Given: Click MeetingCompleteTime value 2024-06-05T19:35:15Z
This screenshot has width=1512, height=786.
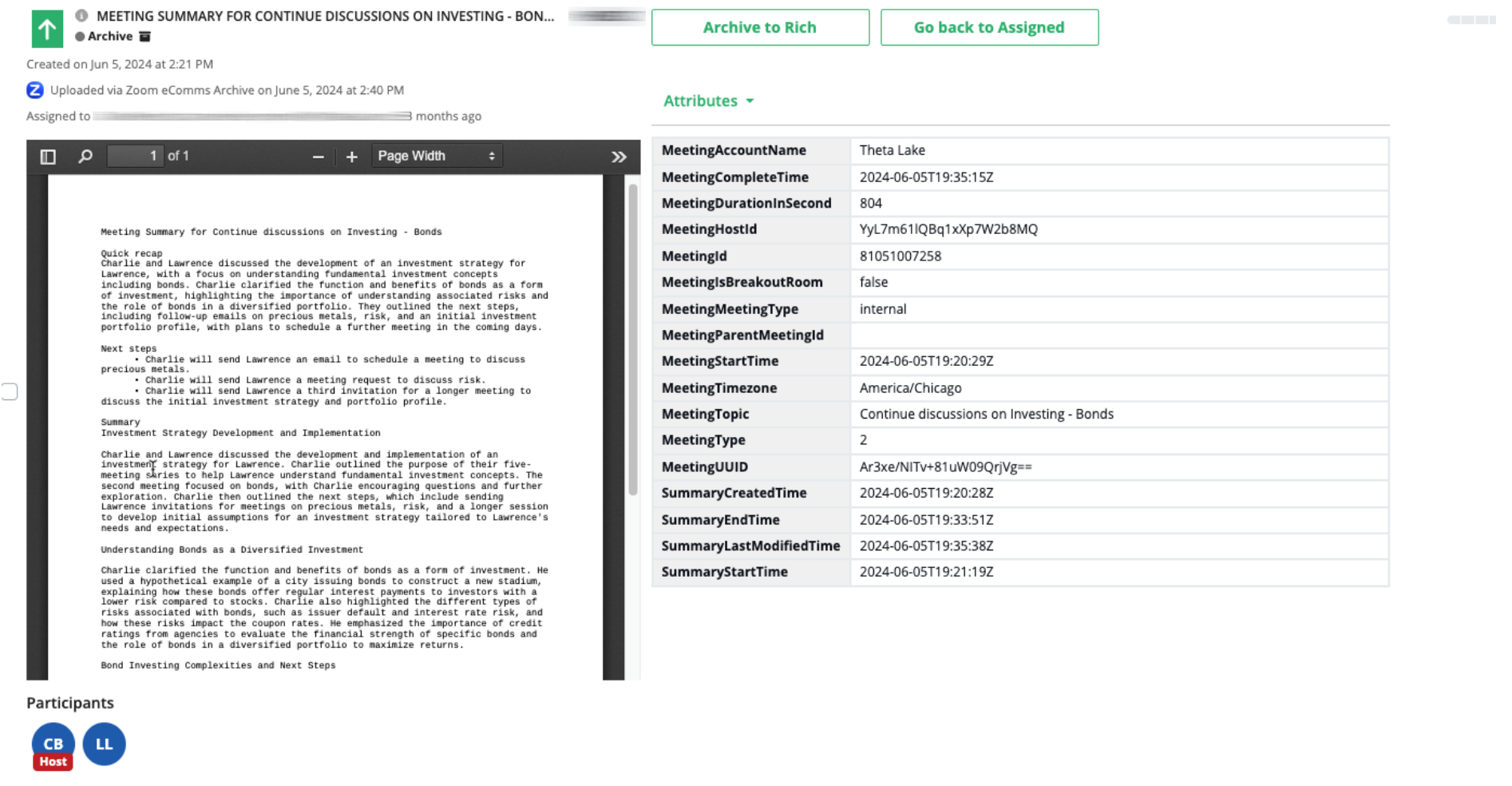Looking at the screenshot, I should (926, 177).
